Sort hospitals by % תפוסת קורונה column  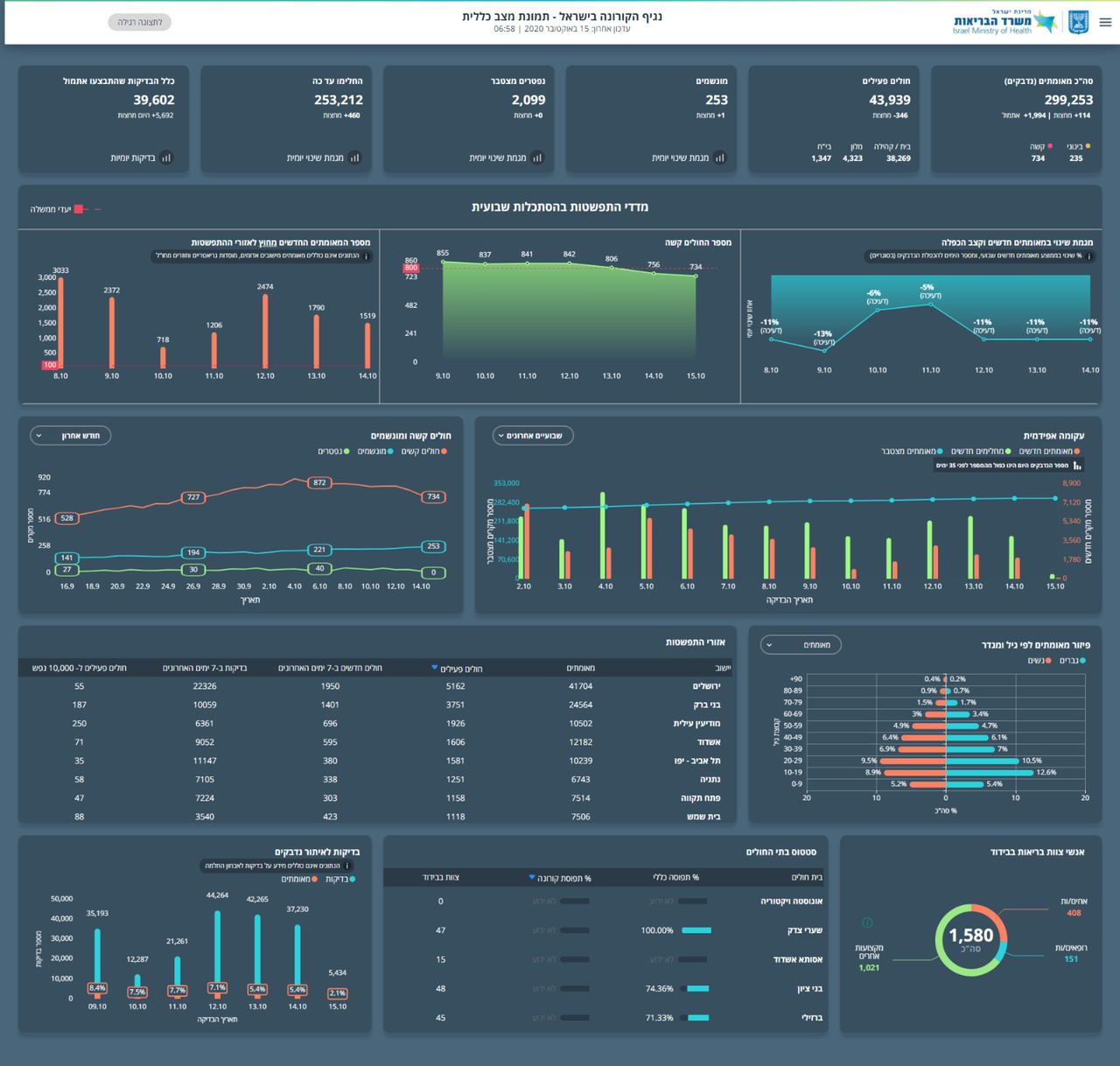[560, 878]
